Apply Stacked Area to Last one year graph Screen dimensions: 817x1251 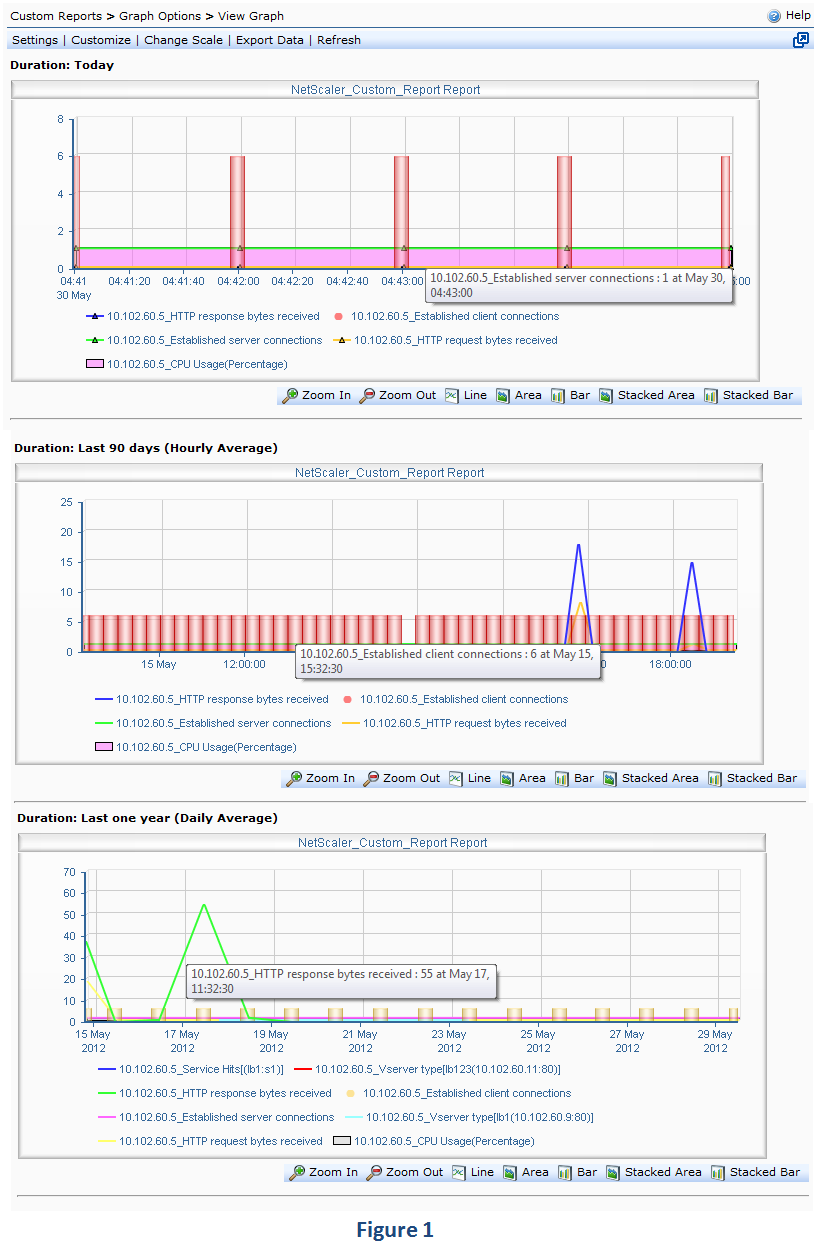(654, 1172)
